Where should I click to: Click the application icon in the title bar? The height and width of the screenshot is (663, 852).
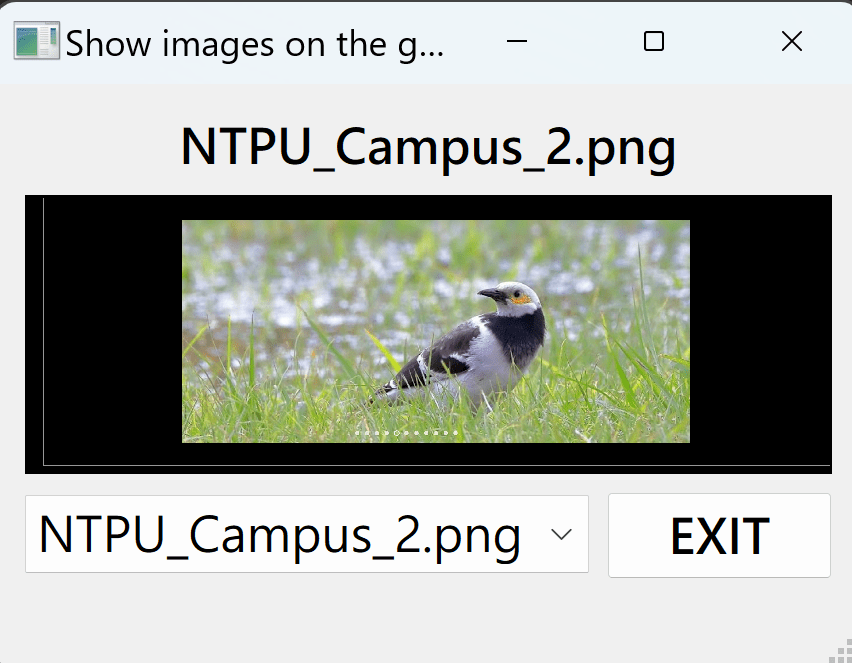(36, 40)
